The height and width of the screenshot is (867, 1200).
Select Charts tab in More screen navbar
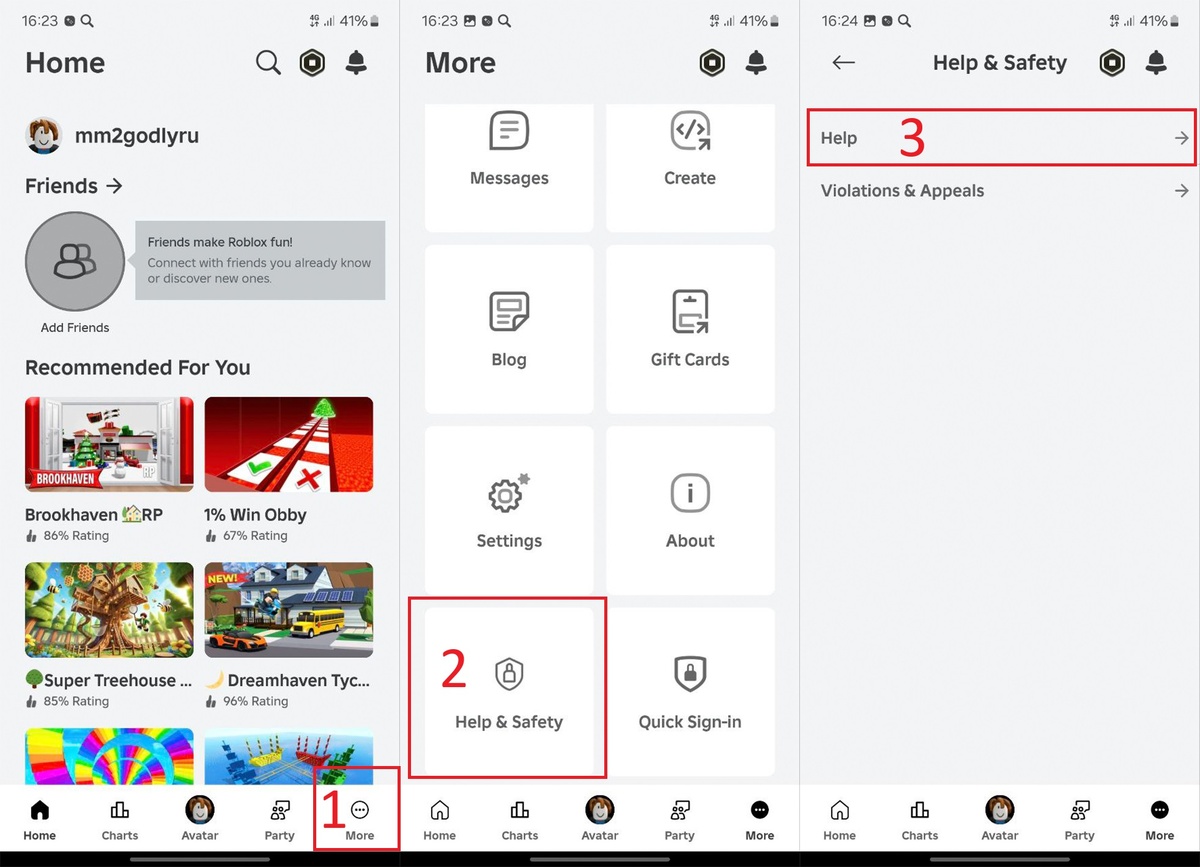click(520, 819)
